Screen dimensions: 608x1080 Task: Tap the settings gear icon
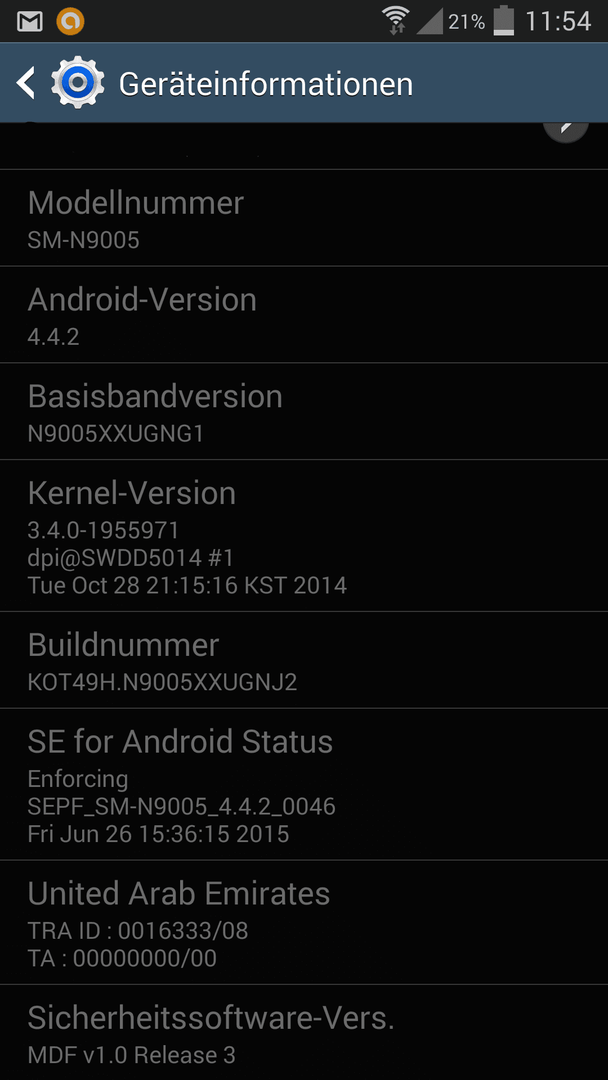[78, 83]
